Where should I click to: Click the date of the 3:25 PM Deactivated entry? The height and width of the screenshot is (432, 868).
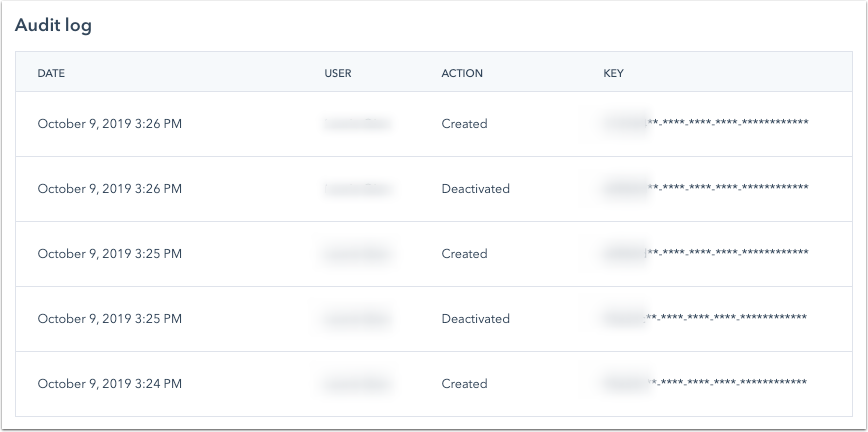click(110, 319)
